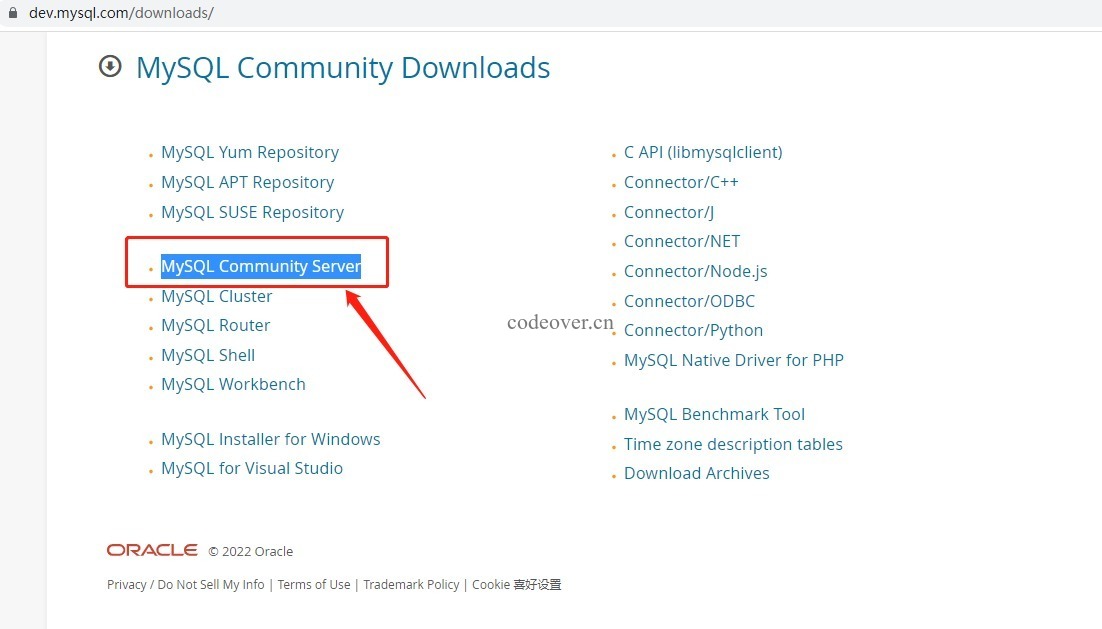Open MySQL Community Server link
1102x629 pixels.
(x=260, y=266)
